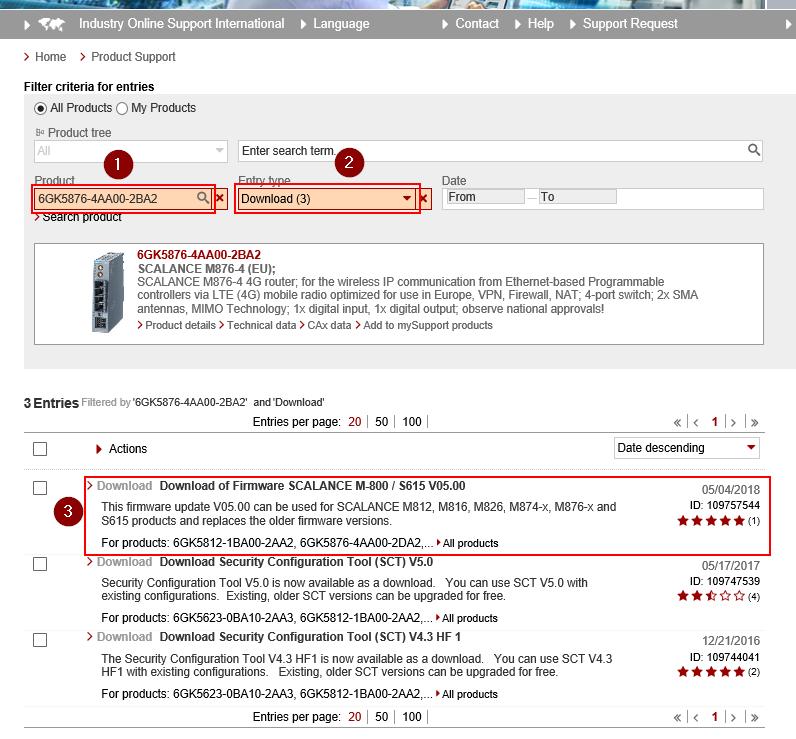Click the SCALANCE M876-4 product image
The width and height of the screenshot is (796, 739).
(108, 292)
